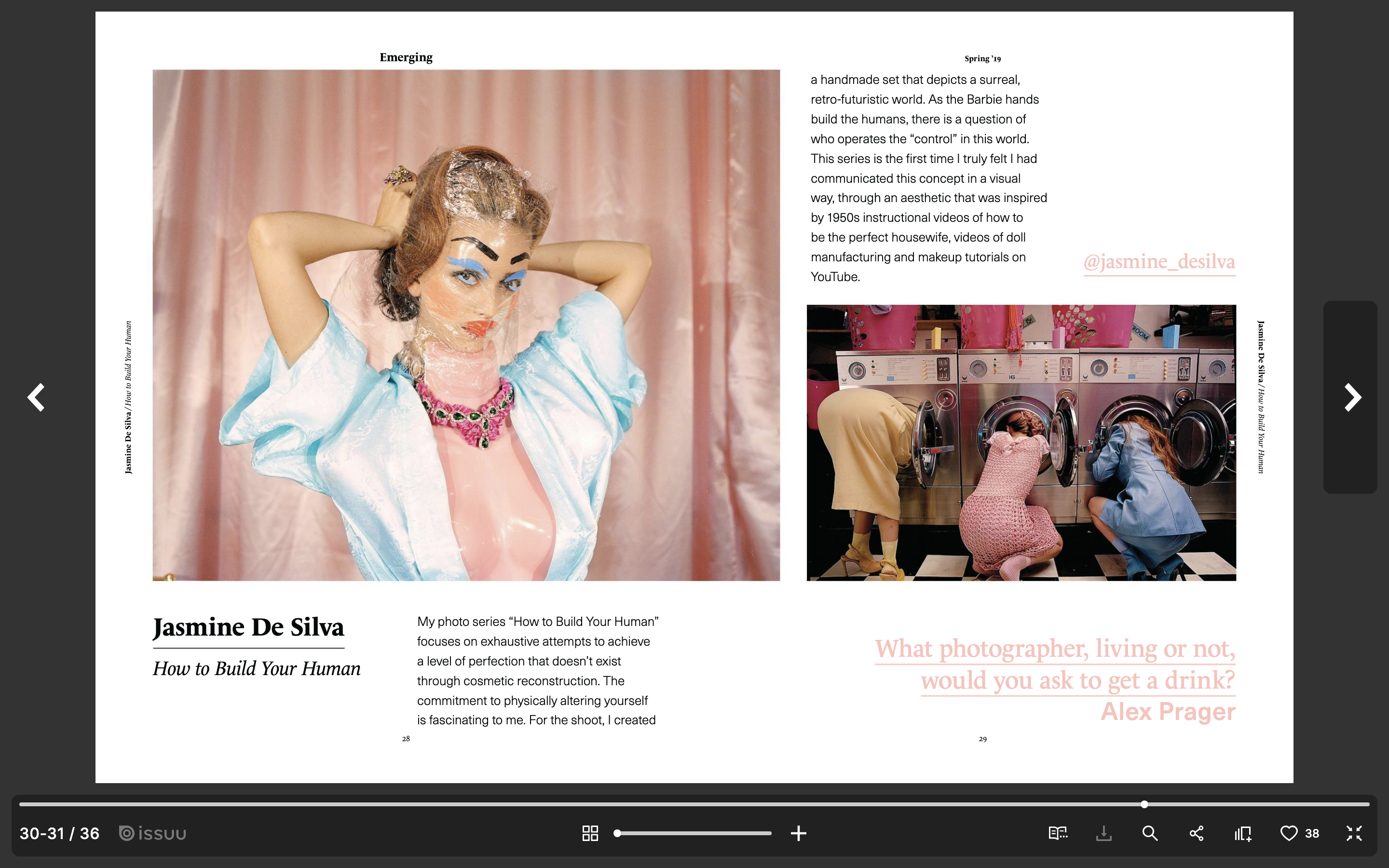Click the 'What photographer, living or not' question link
Screen dimensions: 1389x868
[1055, 664]
